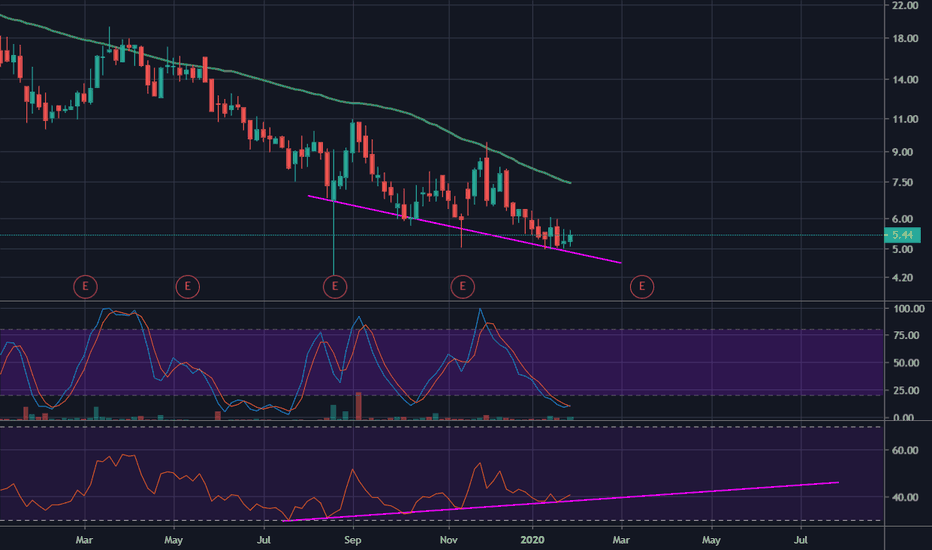Click the 2020 label on time axis
Viewport: 932px width, 550px height.
[x=533, y=540]
